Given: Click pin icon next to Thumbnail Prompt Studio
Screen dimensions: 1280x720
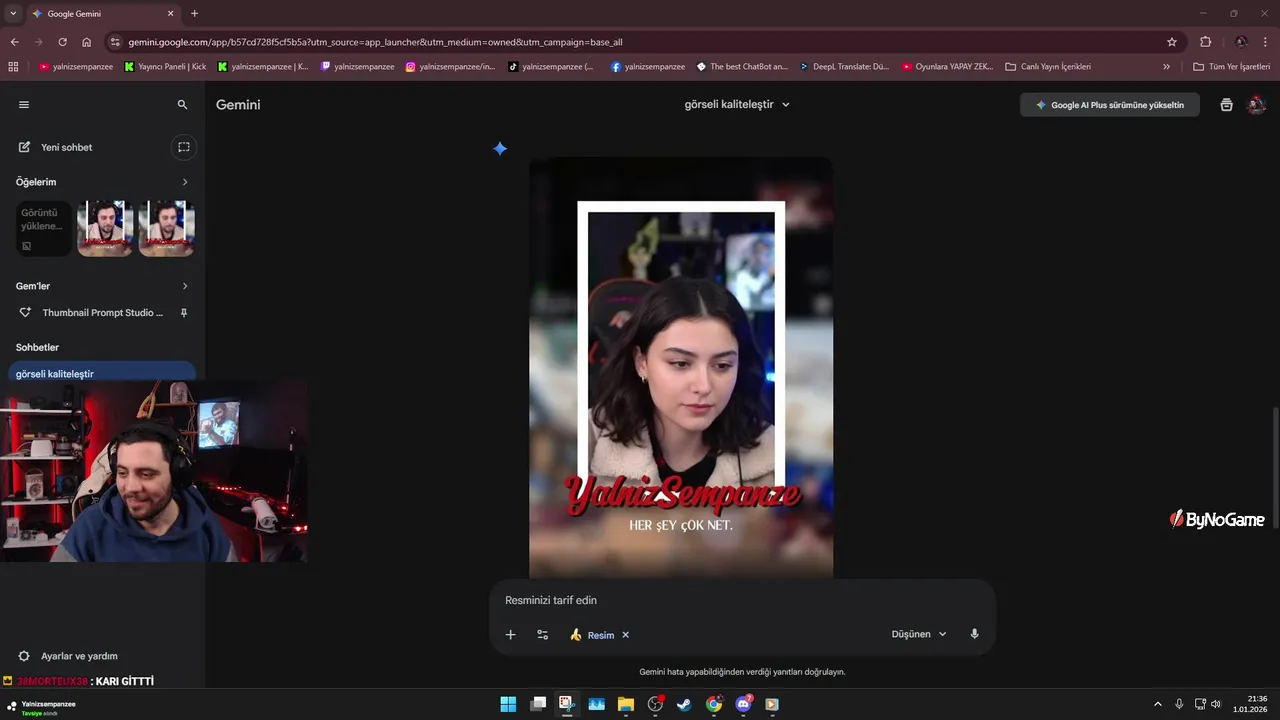Looking at the screenshot, I should coord(183,313).
